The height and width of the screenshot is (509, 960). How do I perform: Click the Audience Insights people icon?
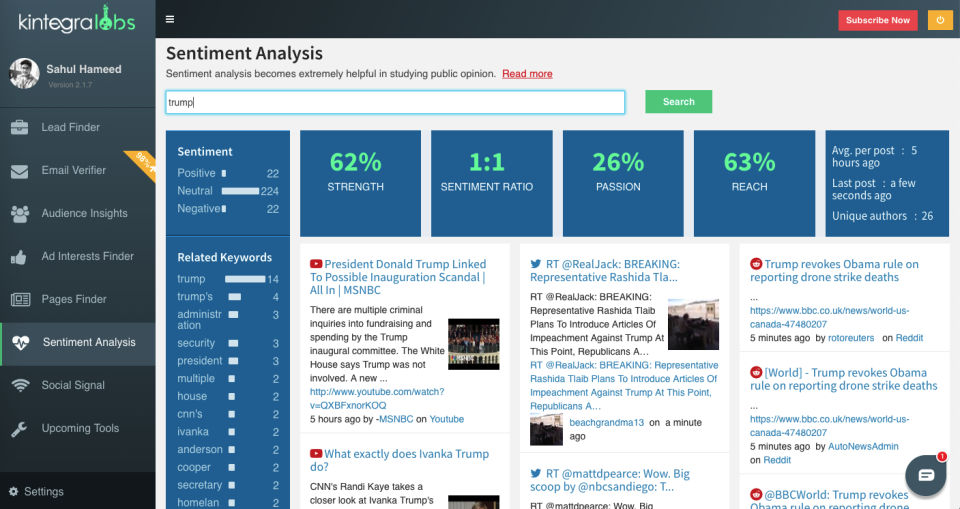(20, 214)
